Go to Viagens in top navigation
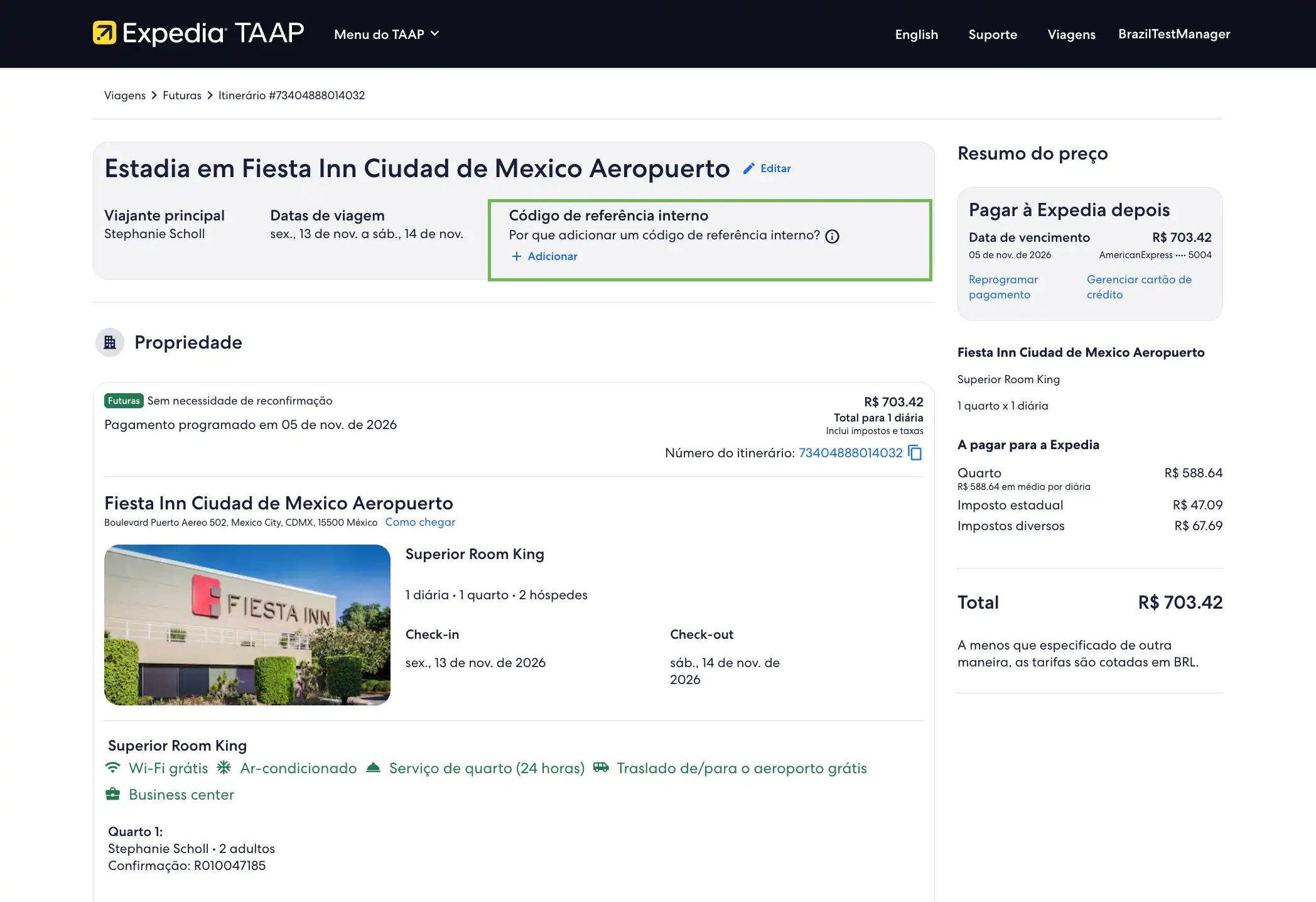 click(x=1071, y=35)
